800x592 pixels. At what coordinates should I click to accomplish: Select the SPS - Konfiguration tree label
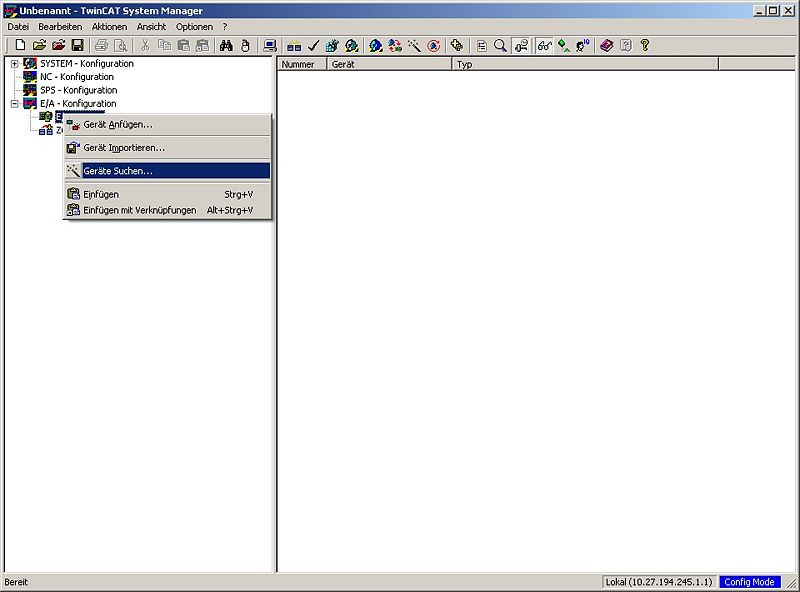click(x=79, y=90)
